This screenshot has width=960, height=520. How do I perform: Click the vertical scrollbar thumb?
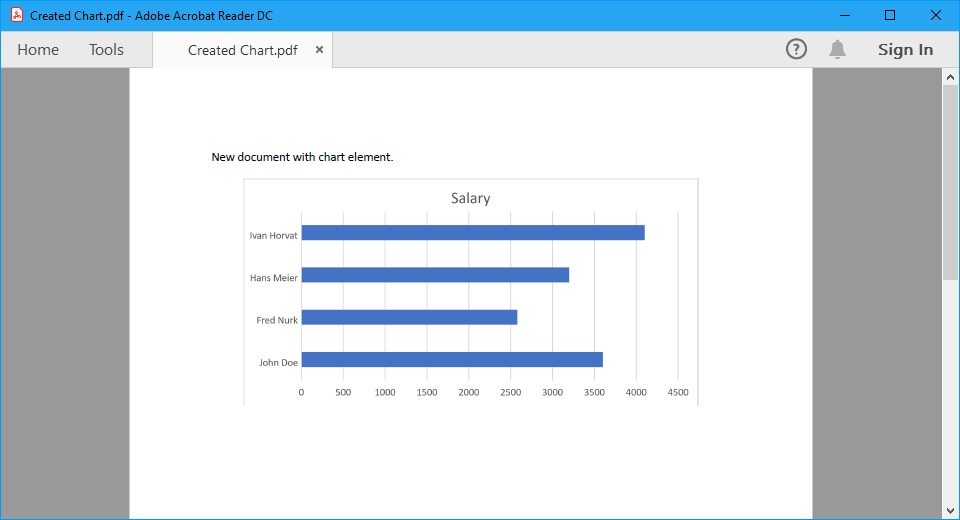point(950,180)
